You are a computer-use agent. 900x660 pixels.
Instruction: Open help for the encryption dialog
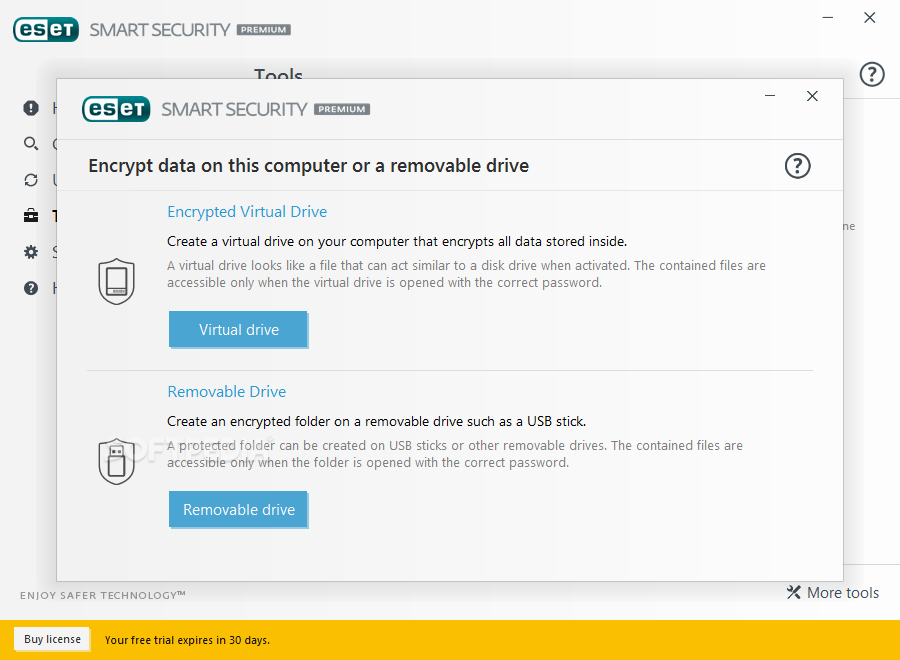click(797, 166)
